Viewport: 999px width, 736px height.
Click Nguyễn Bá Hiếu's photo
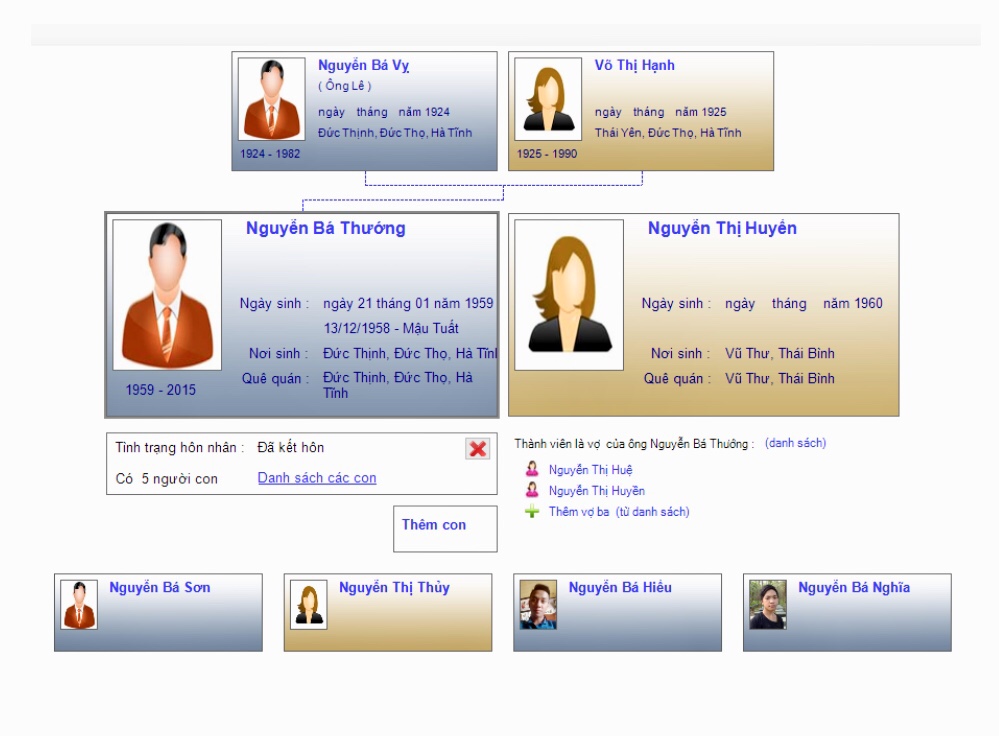pos(538,605)
